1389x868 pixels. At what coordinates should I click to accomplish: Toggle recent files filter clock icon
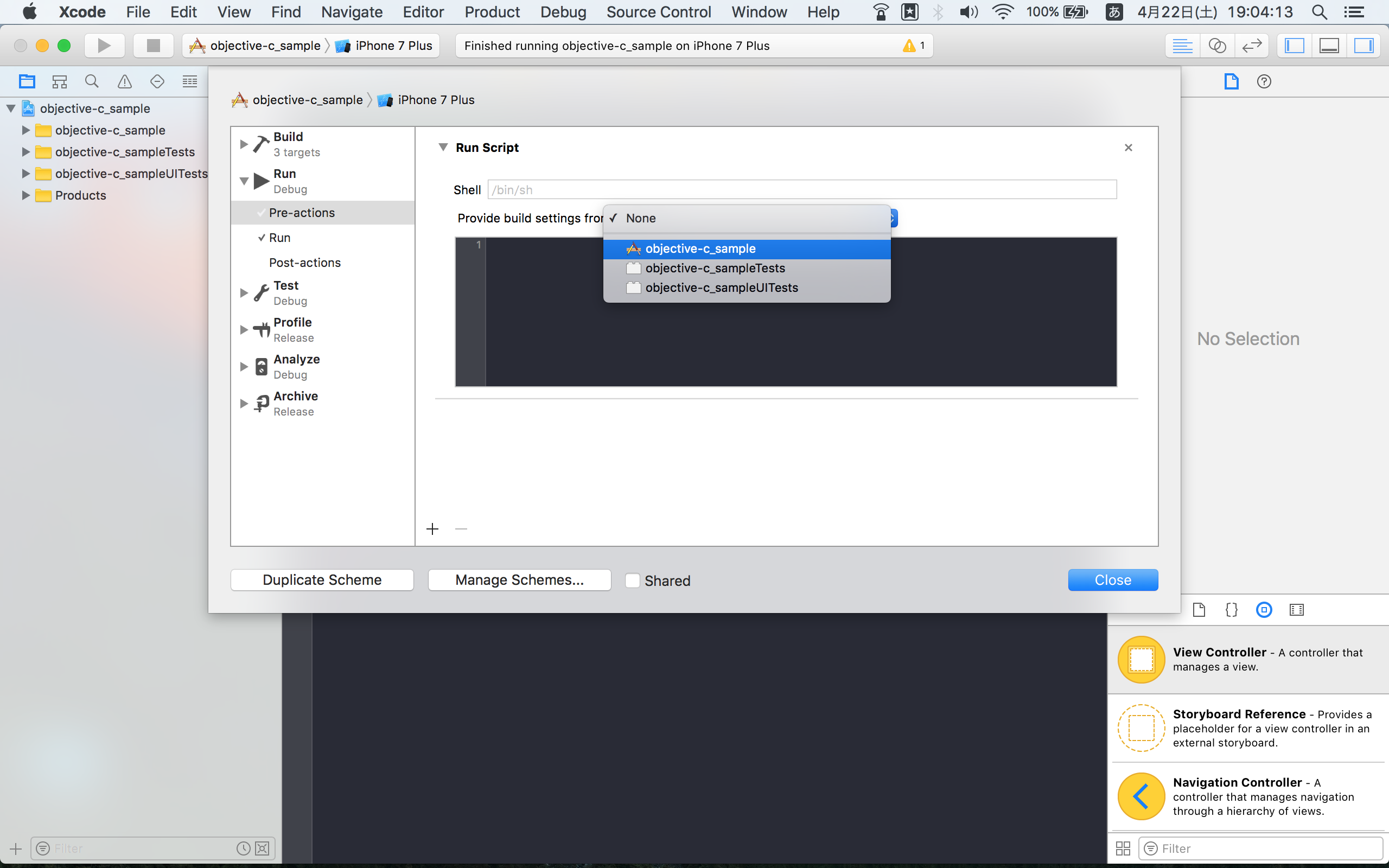tap(244, 848)
